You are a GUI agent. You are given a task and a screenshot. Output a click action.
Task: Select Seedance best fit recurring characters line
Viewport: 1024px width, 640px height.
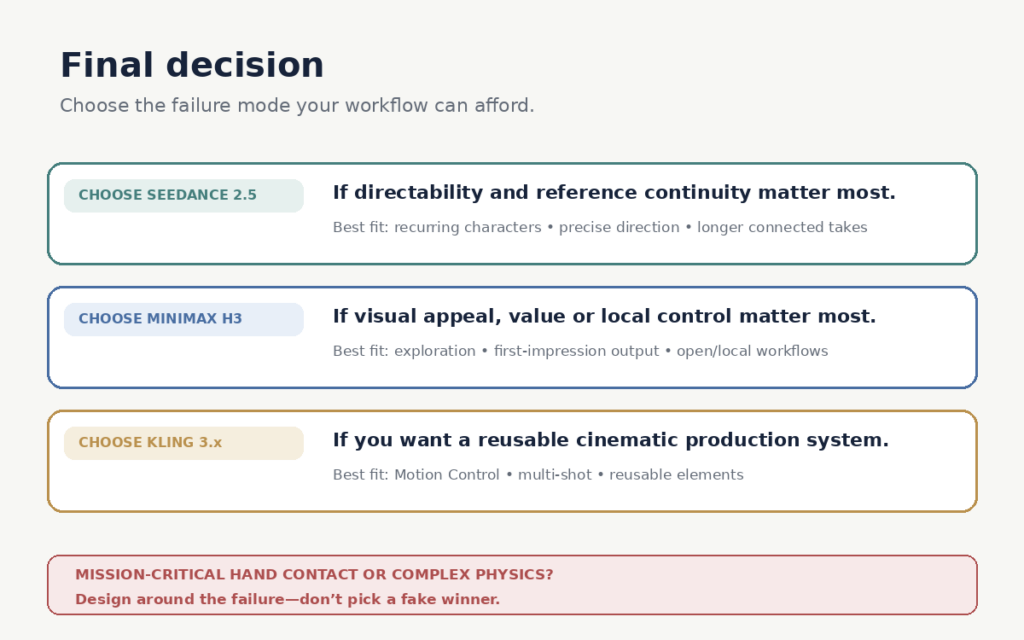[600, 227]
